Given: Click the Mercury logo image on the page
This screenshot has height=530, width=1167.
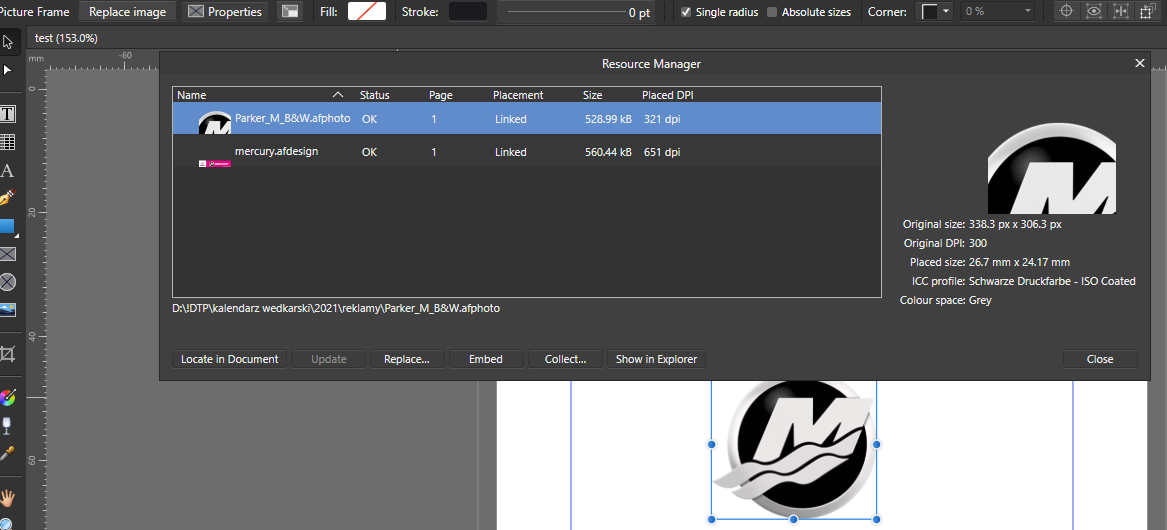Looking at the screenshot, I should 794,449.
